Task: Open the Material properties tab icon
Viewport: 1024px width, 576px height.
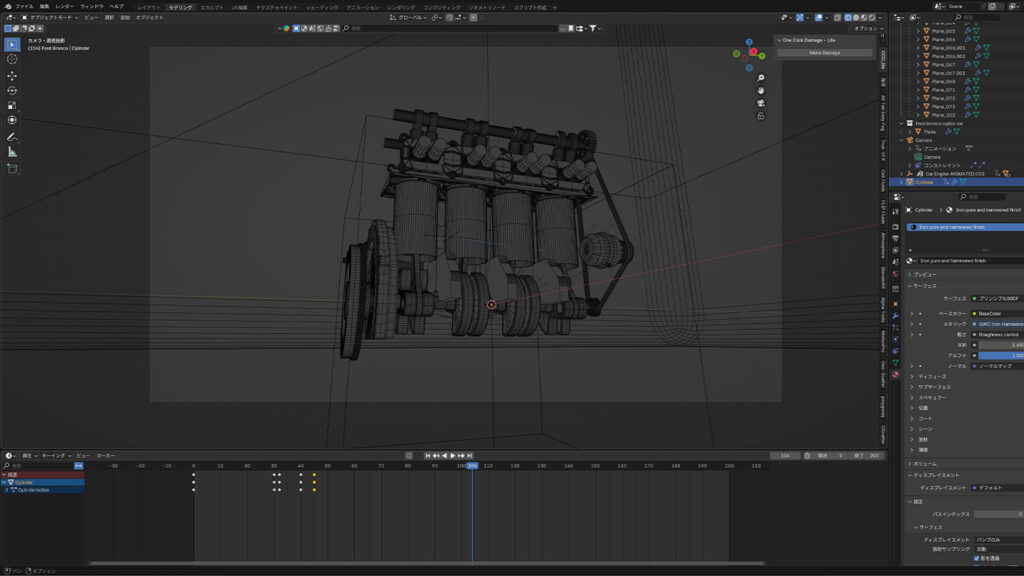Action: coord(895,375)
